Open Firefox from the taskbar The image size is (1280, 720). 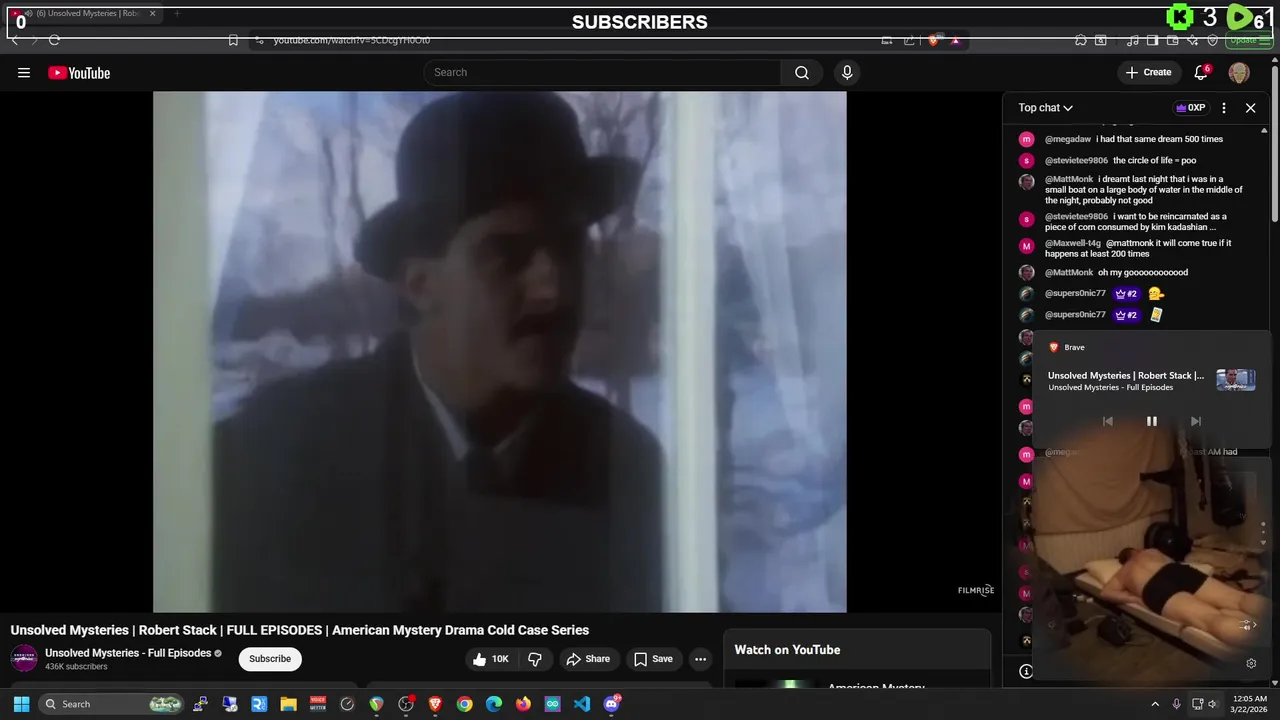point(523,704)
